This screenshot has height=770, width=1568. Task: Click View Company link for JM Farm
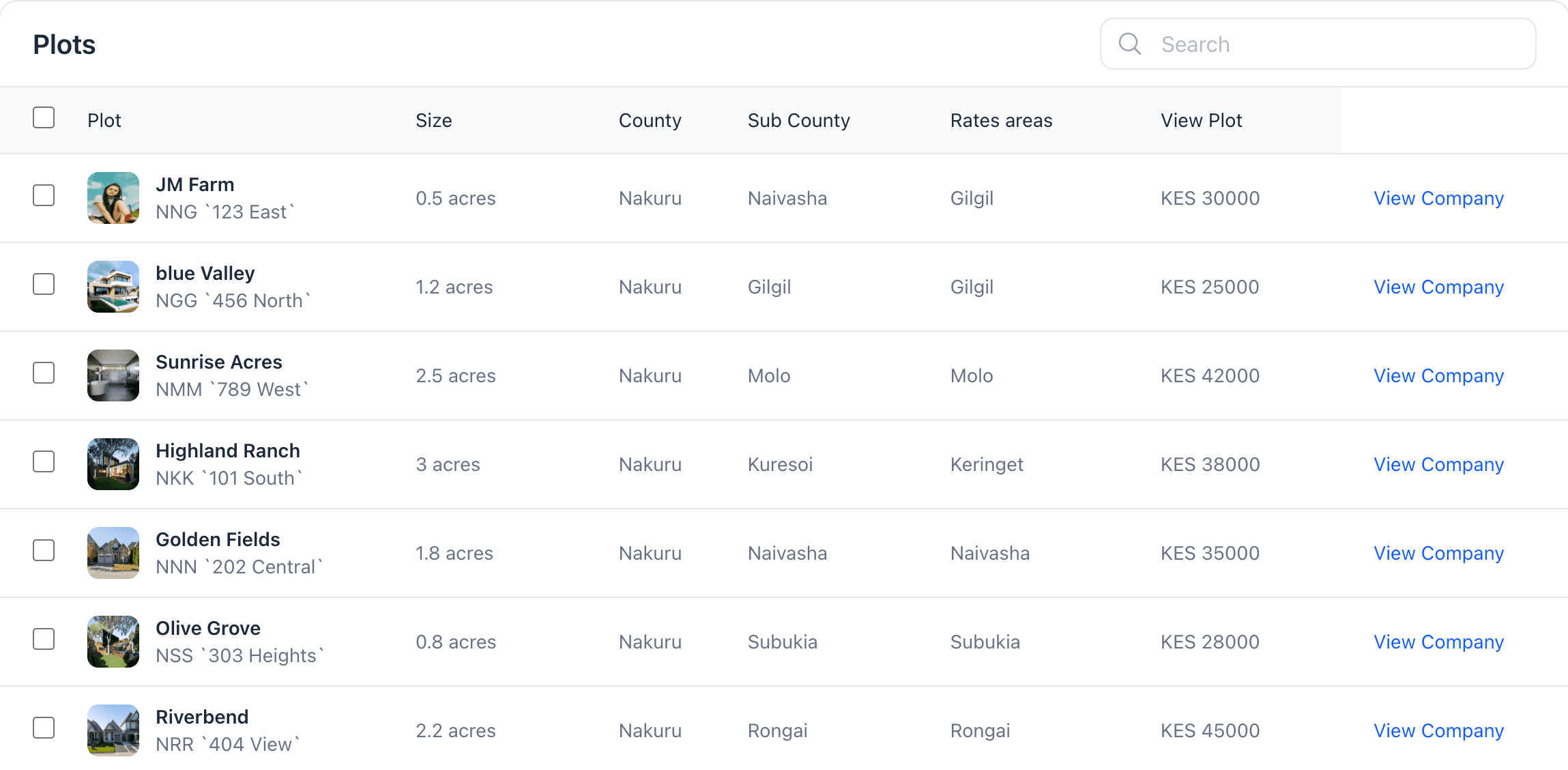1438,199
